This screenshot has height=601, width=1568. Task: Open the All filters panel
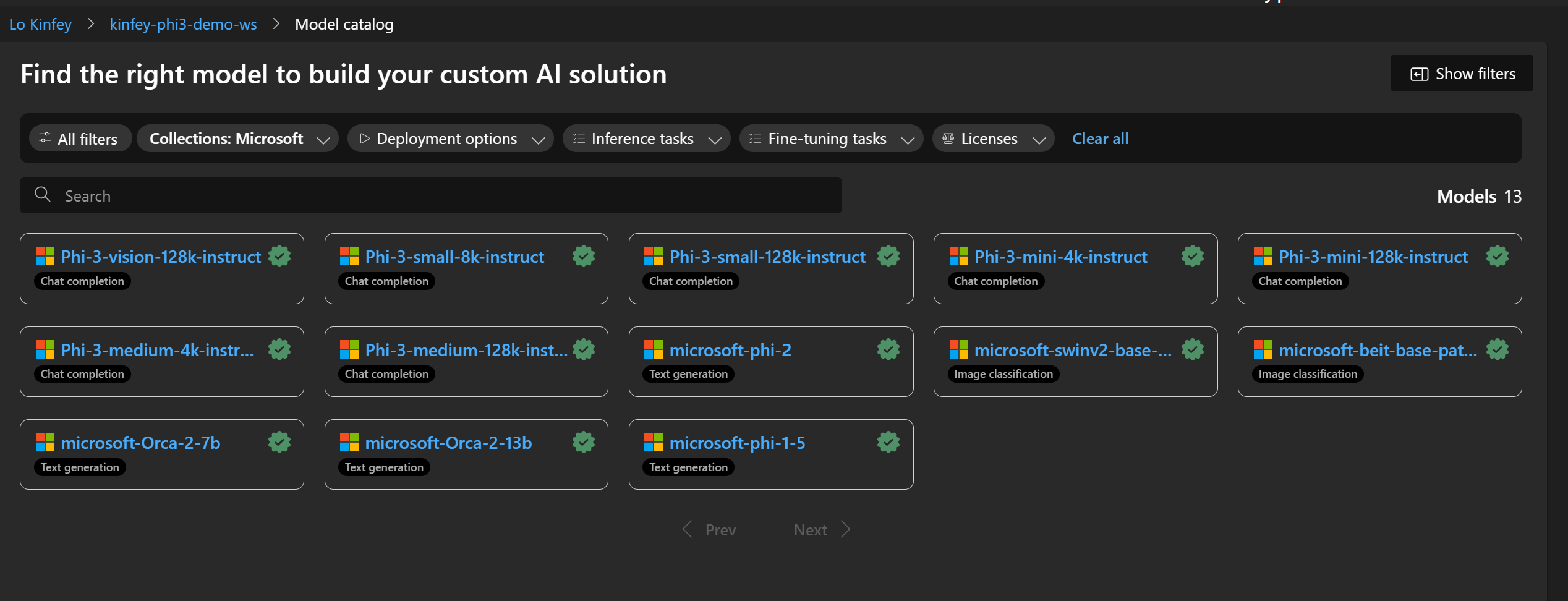[80, 139]
